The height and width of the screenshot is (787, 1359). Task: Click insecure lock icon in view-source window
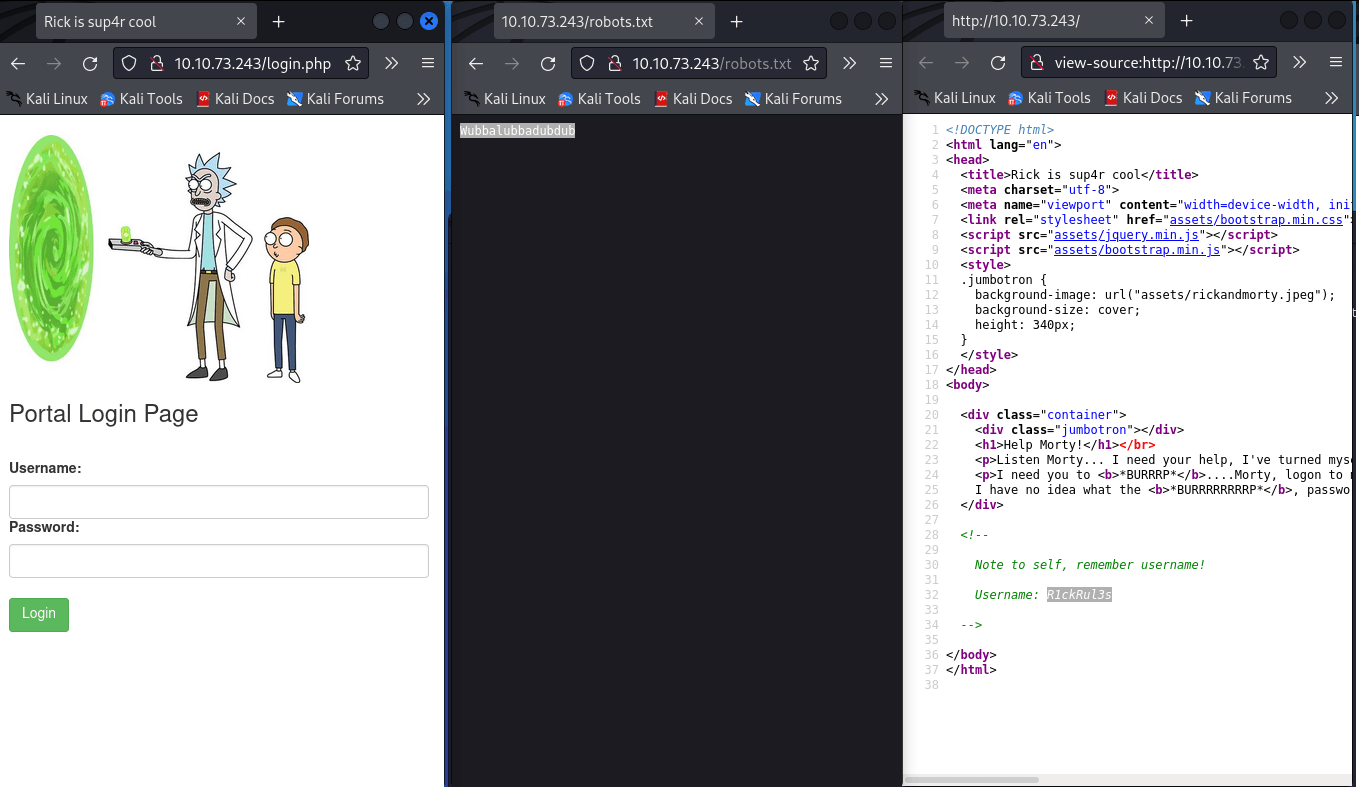(x=1036, y=62)
